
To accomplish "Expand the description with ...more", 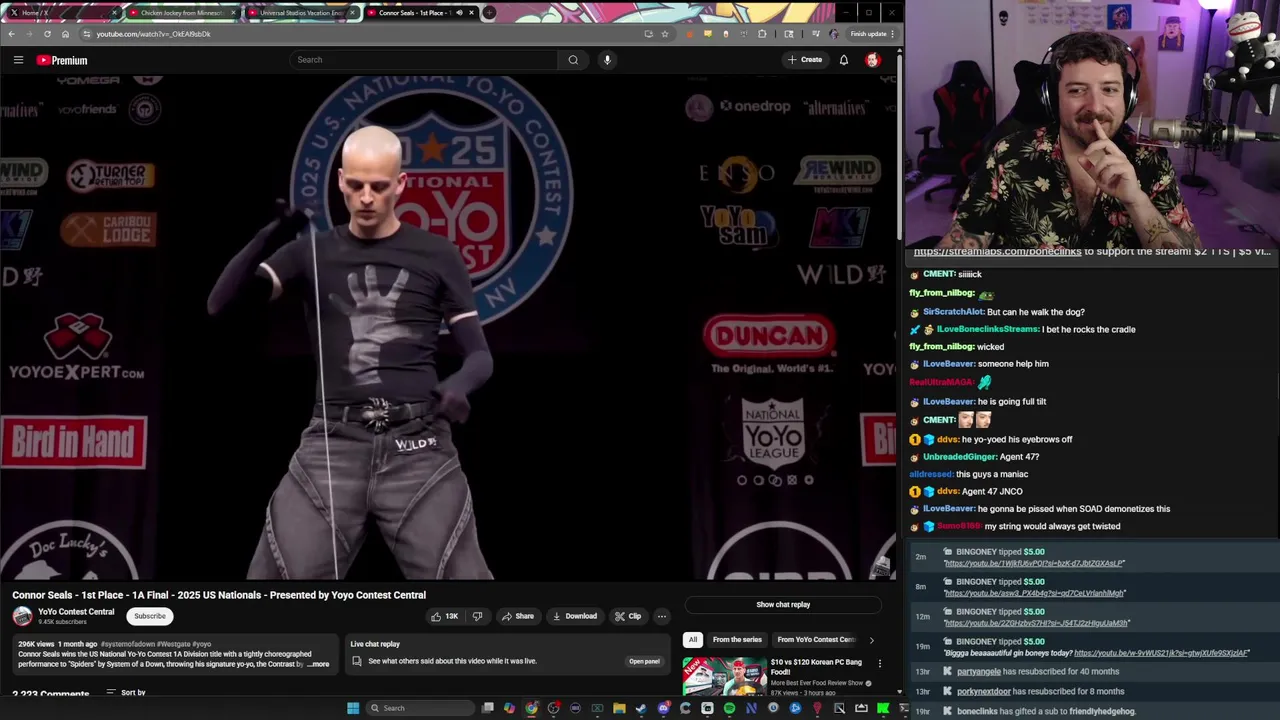I will point(319,664).
